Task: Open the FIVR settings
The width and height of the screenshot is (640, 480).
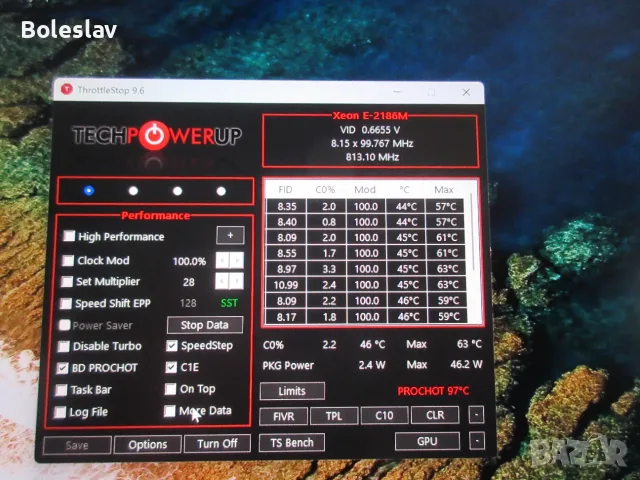Action: tap(283, 416)
